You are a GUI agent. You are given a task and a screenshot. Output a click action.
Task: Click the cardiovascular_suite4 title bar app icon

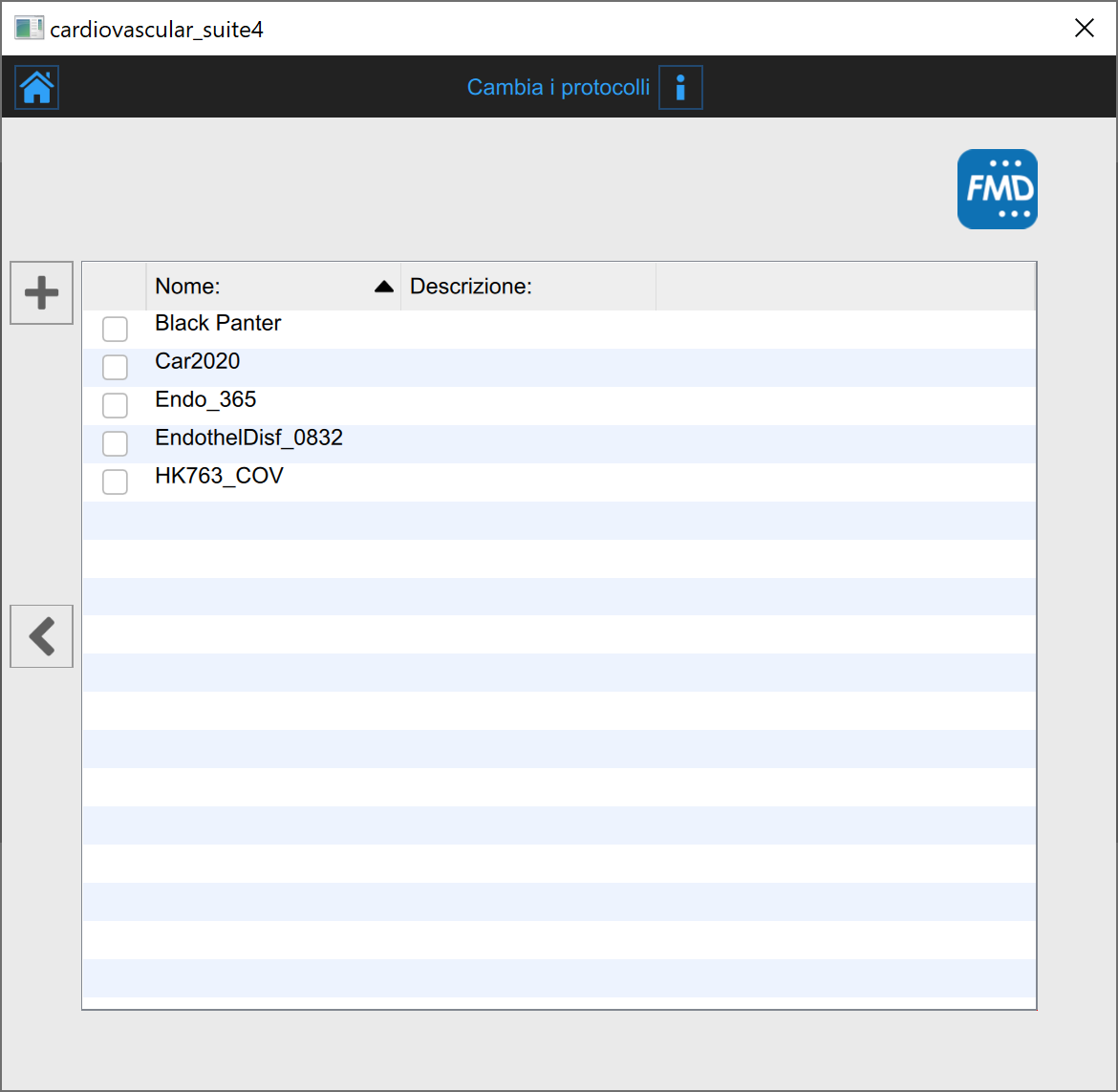(x=29, y=29)
